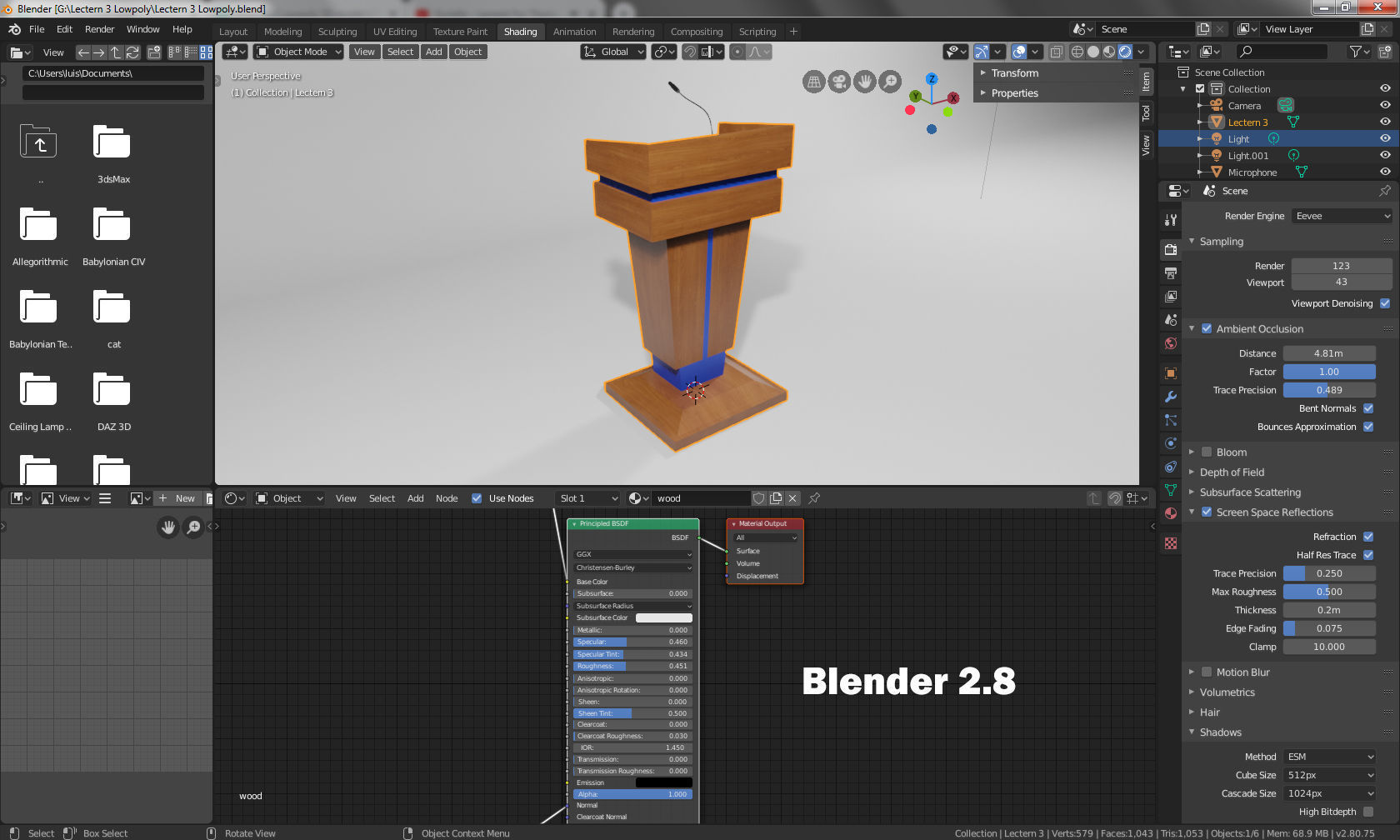The image size is (1400, 840).
Task: Unlink the wood material with X button
Action: [x=792, y=498]
